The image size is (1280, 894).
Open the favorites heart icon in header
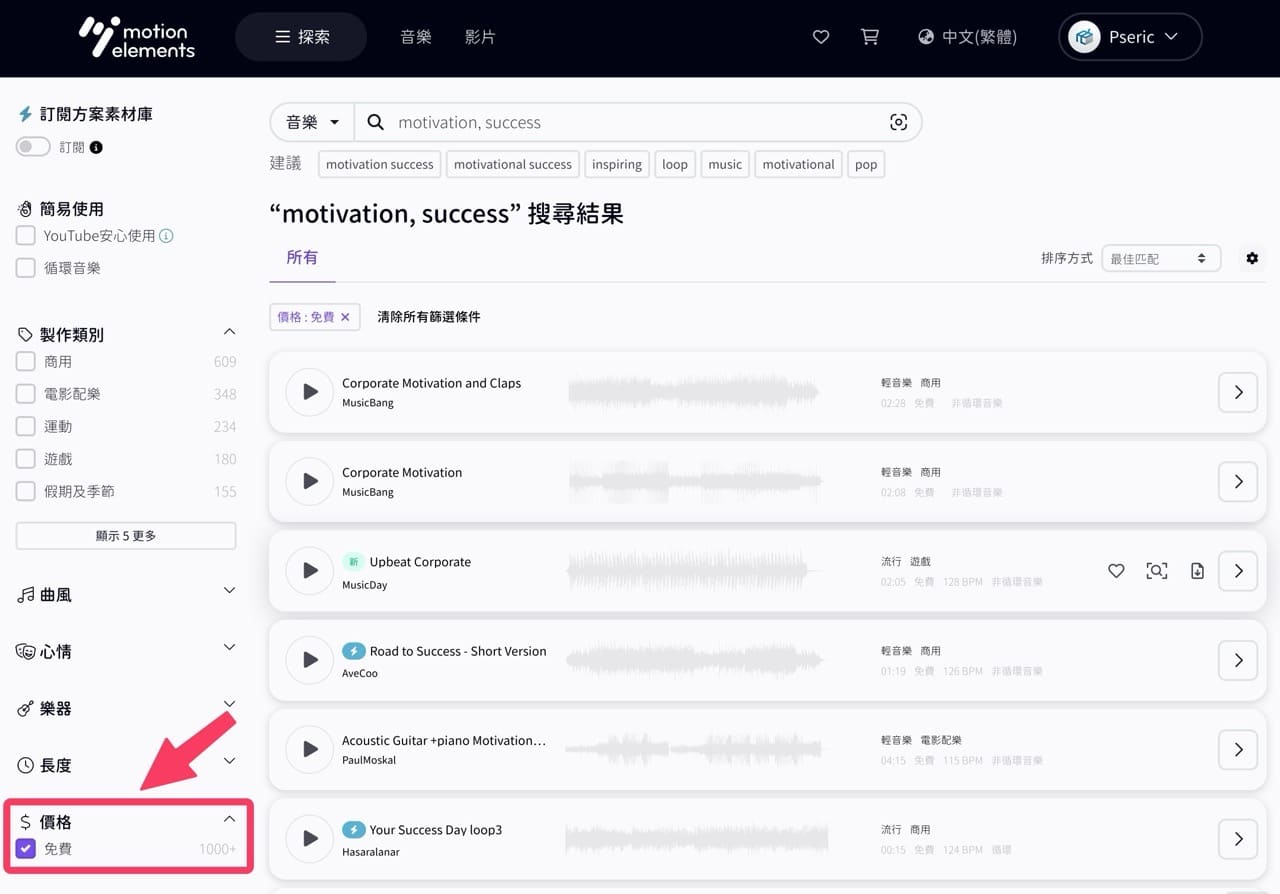click(821, 37)
